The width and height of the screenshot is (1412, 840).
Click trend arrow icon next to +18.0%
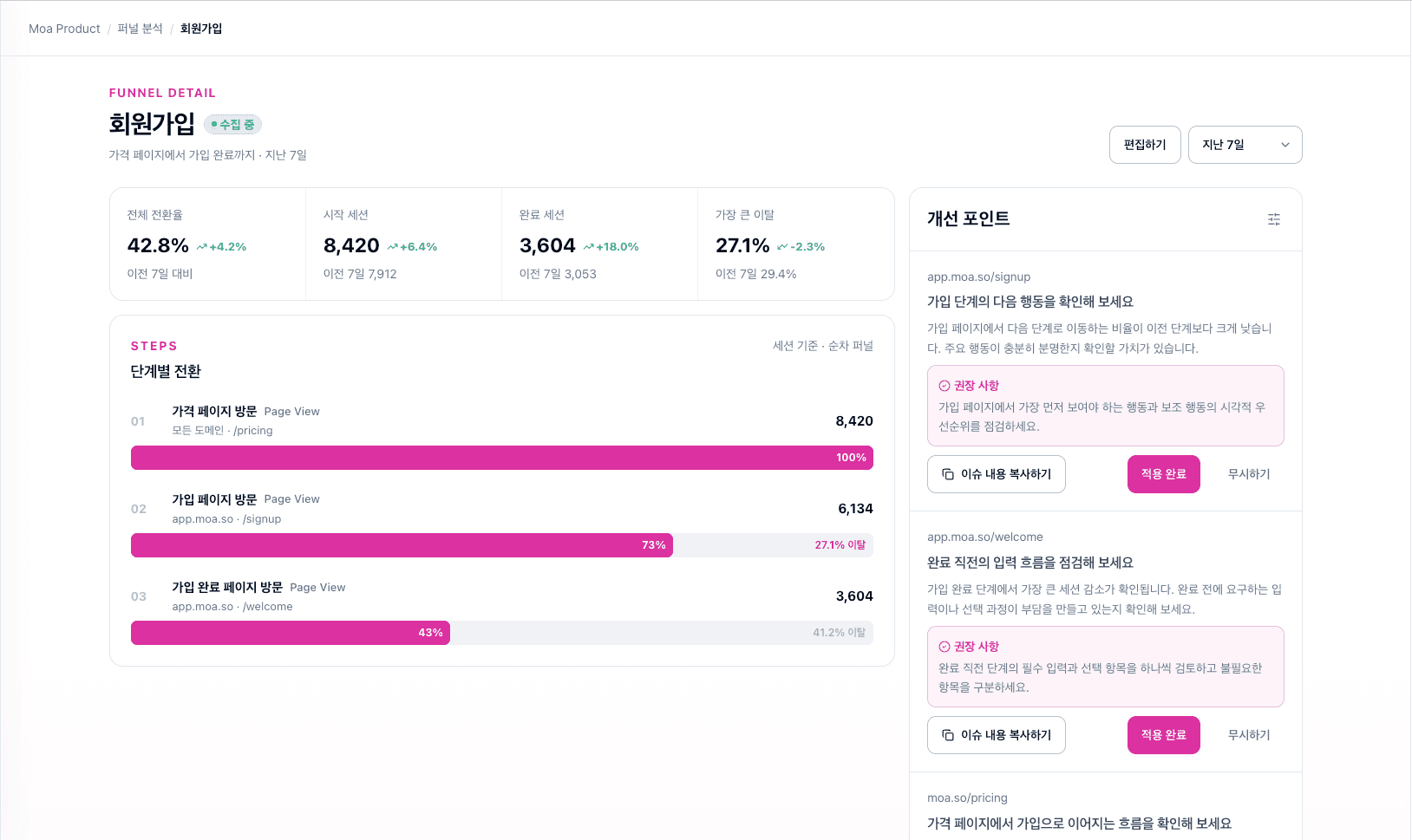pyautogui.click(x=589, y=247)
